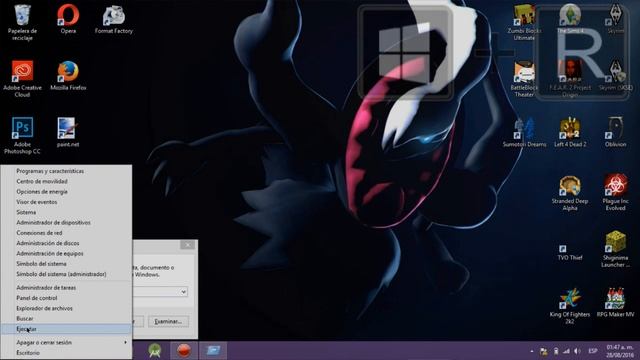Select Panel de control
Image resolution: width=640 pixels, height=360 pixels.
pos(66,298)
